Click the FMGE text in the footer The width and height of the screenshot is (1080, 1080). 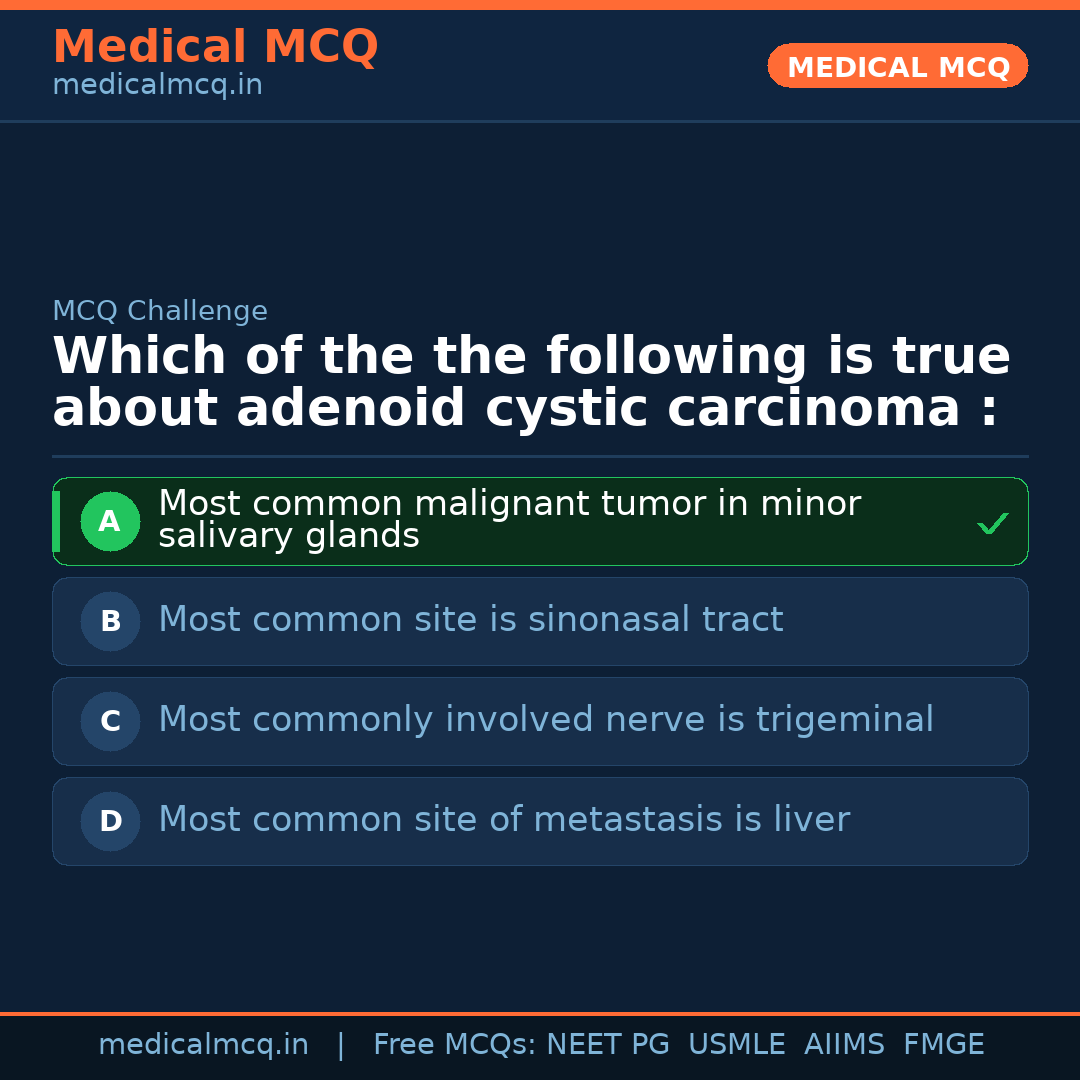[943, 1044]
